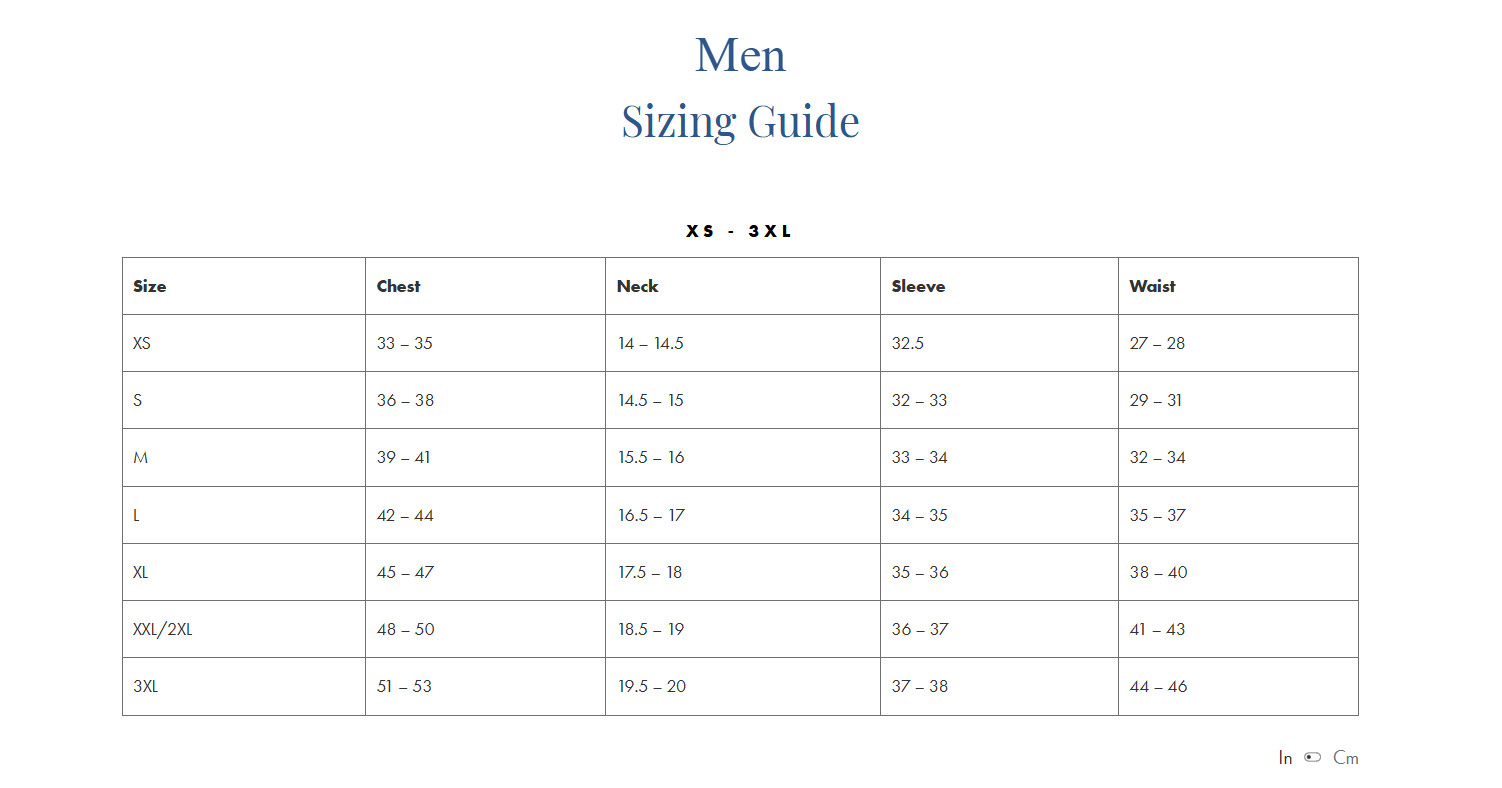Click the "XS - 3XL" table caption
The width and height of the screenshot is (1502, 788).
point(739,231)
